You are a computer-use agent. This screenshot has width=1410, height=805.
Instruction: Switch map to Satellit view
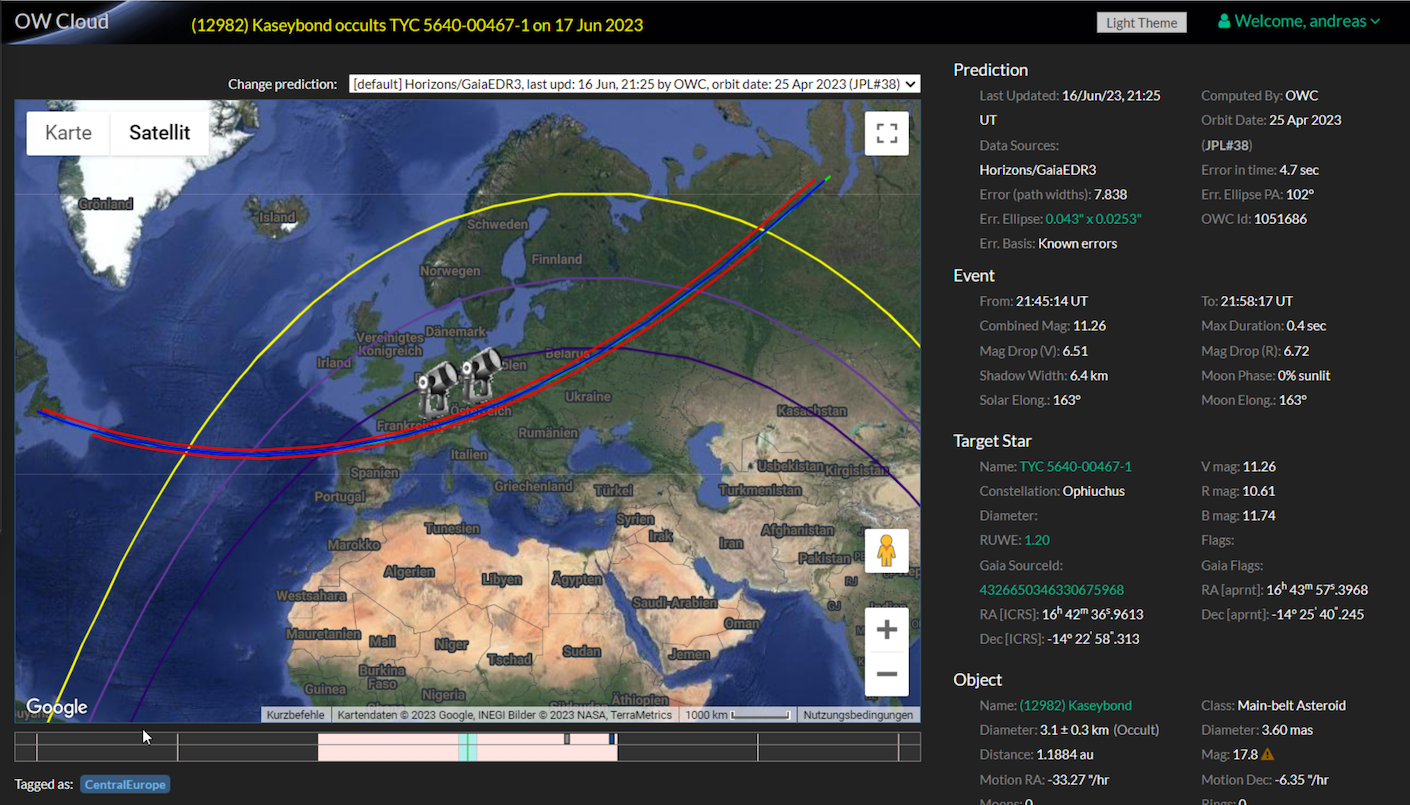tap(159, 133)
